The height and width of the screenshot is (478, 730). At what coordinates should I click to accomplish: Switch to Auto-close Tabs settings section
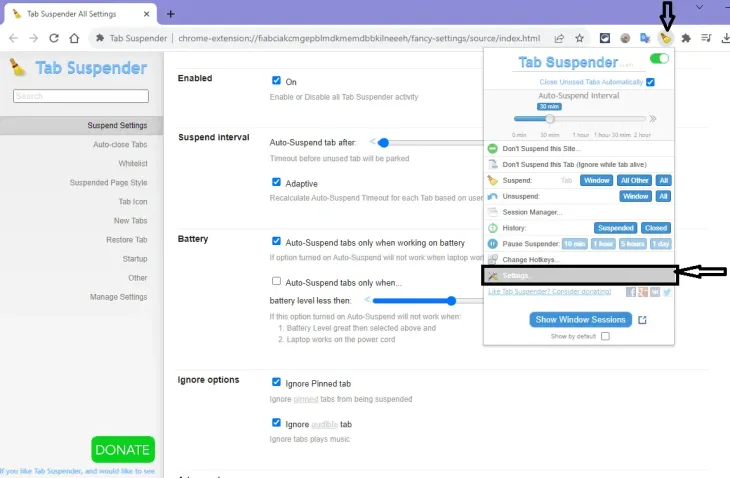[120, 145]
